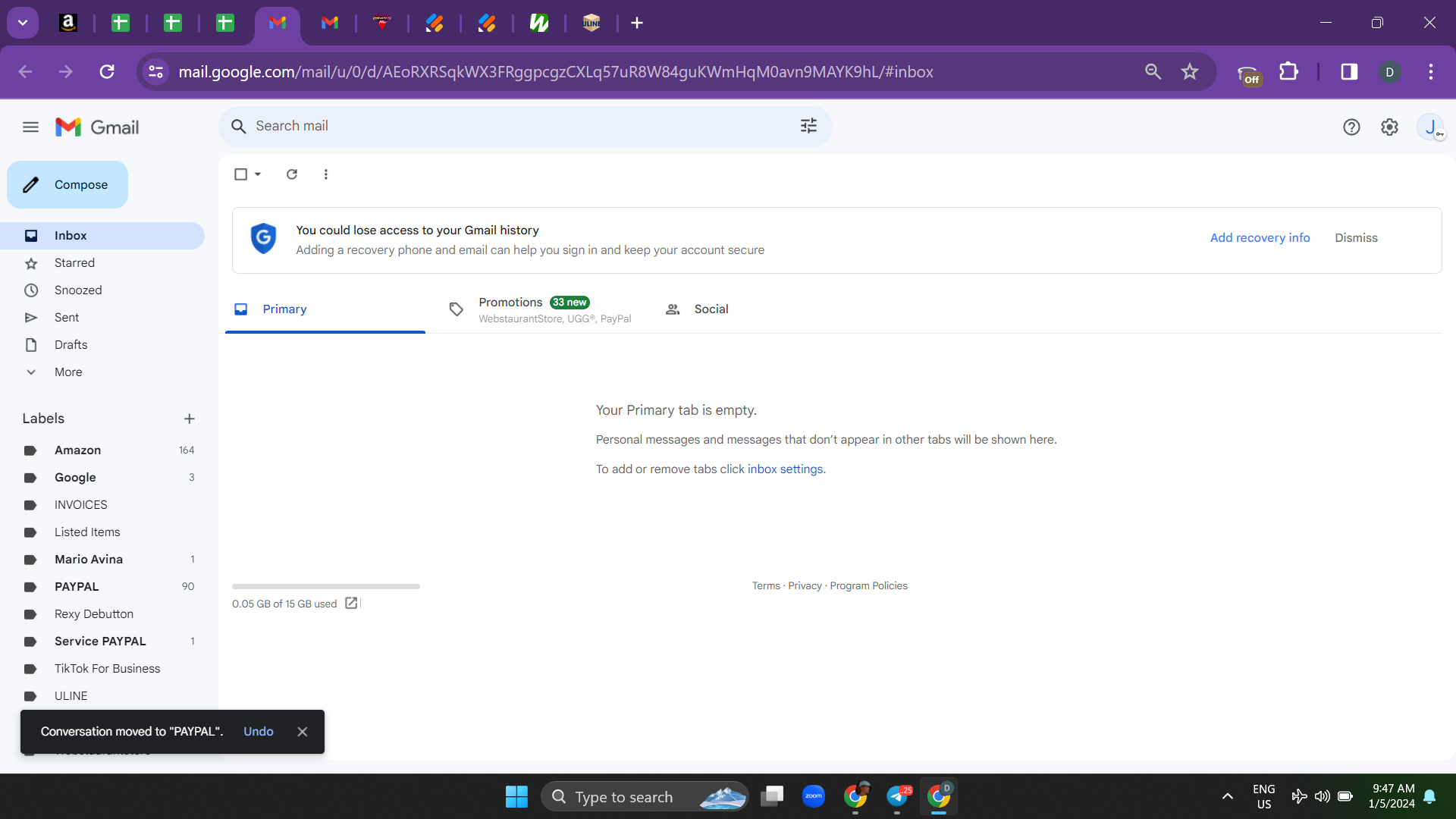Open the More options three-dot menu above inbox
This screenshot has height=819, width=1456.
tap(326, 174)
